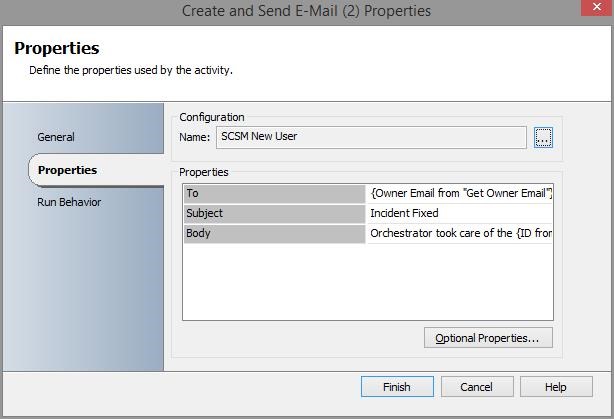Click the bold Properties heading at top
614x419 pixels.
click(x=56, y=48)
